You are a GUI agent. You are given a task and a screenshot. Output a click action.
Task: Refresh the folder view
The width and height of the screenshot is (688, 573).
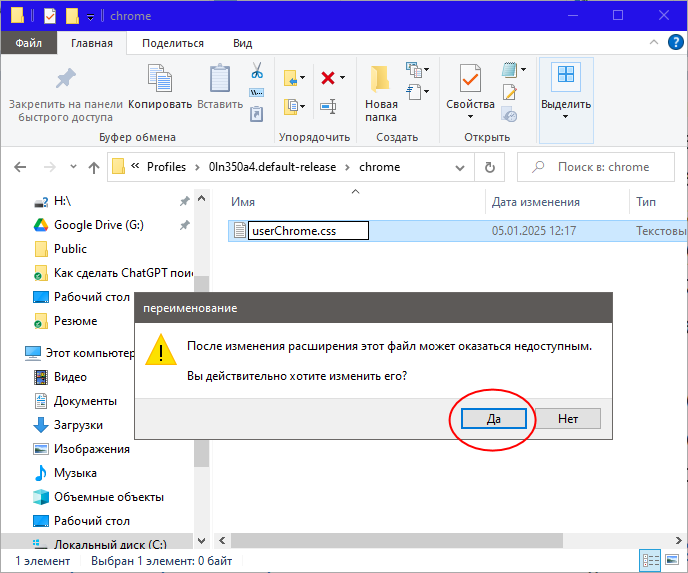tap(490, 167)
